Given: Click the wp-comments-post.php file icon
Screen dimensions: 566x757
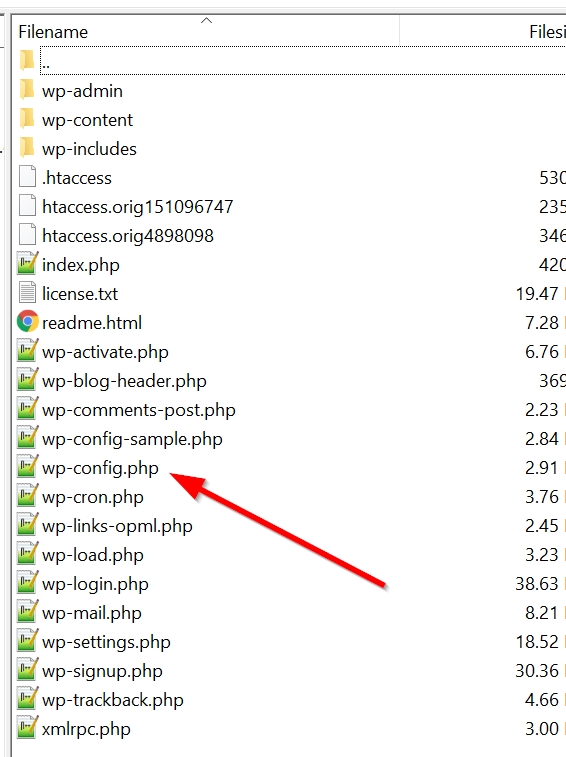Looking at the screenshot, I should [27, 408].
